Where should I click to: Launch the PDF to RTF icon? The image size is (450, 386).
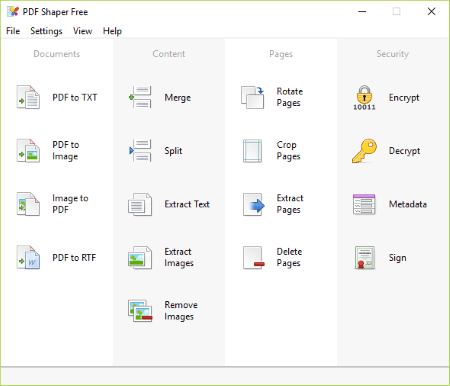(28, 257)
